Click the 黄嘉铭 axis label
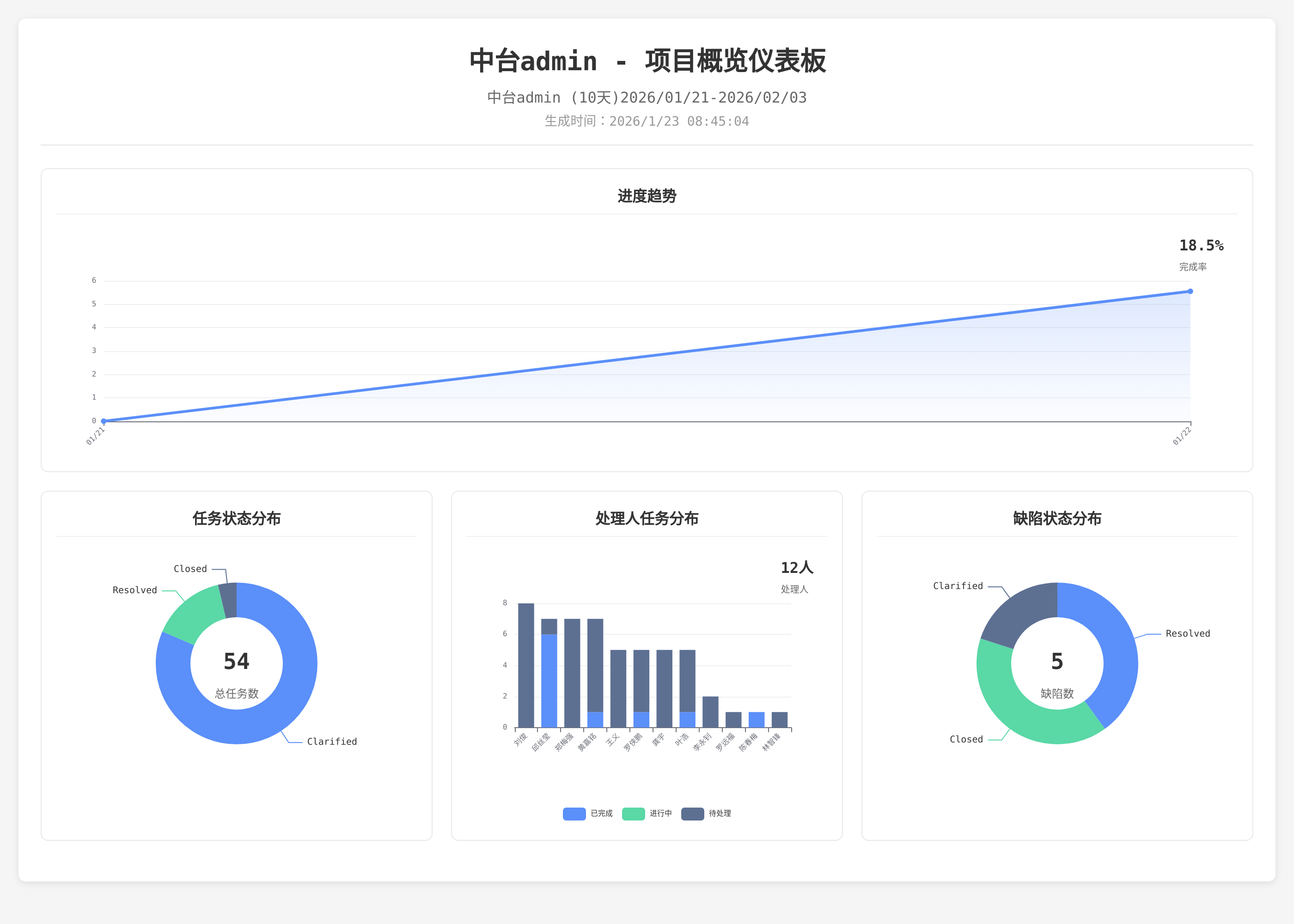 586,742
